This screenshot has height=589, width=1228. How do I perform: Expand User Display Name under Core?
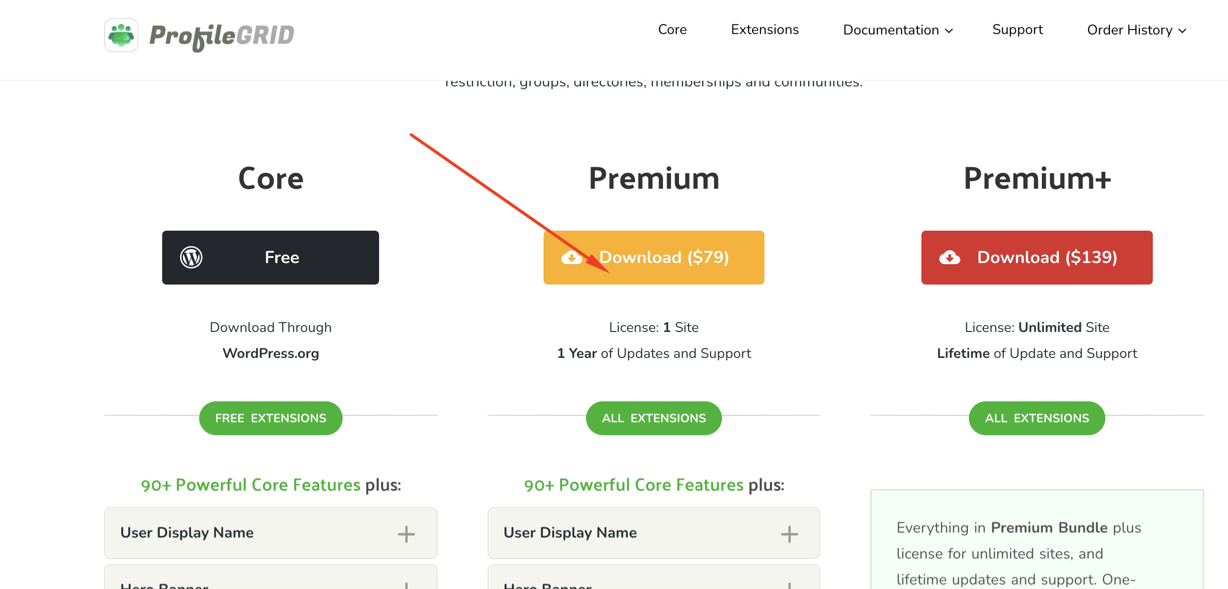pyautogui.click(x=406, y=534)
